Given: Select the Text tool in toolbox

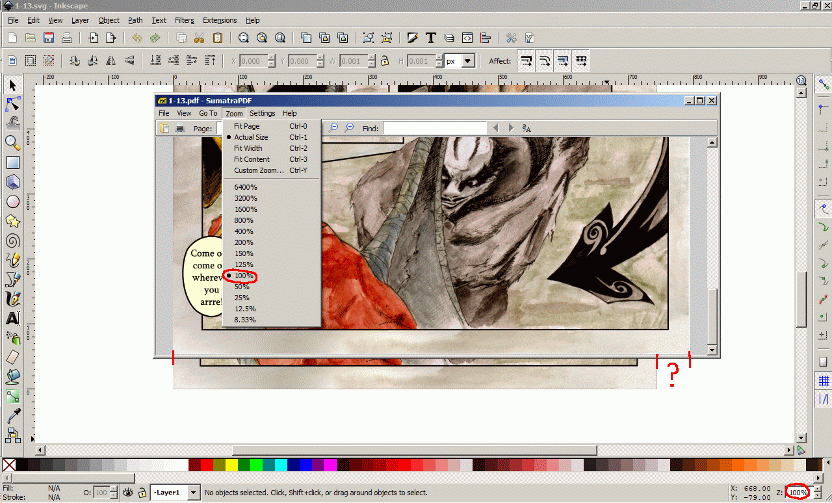Looking at the screenshot, I should (13, 318).
